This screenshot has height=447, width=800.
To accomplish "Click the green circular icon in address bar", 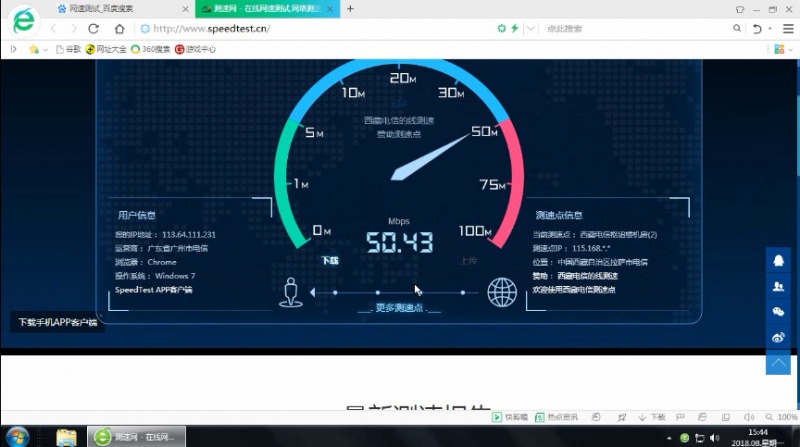I will point(502,29).
